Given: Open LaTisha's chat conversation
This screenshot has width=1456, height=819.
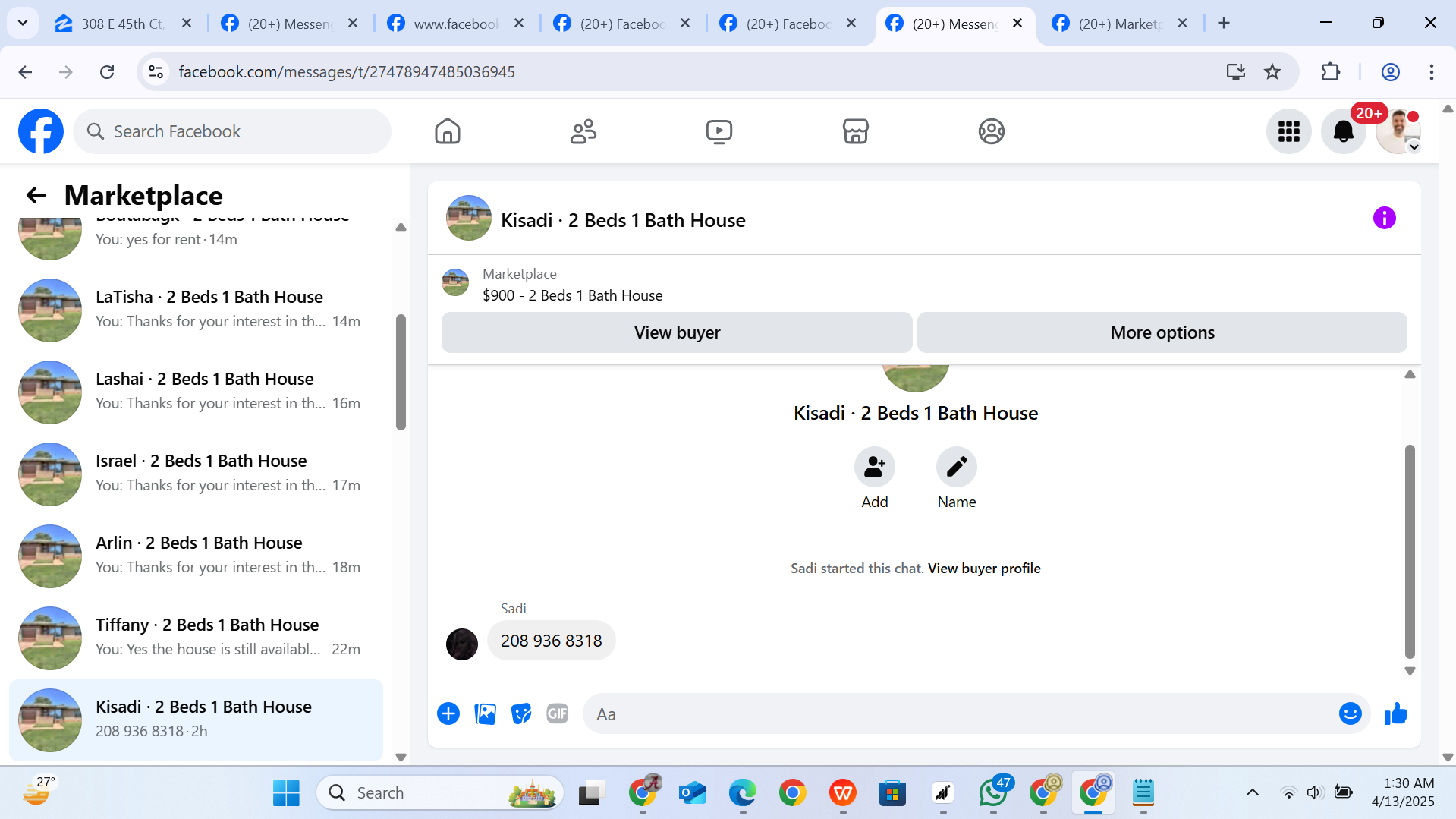Looking at the screenshot, I should (x=196, y=310).
